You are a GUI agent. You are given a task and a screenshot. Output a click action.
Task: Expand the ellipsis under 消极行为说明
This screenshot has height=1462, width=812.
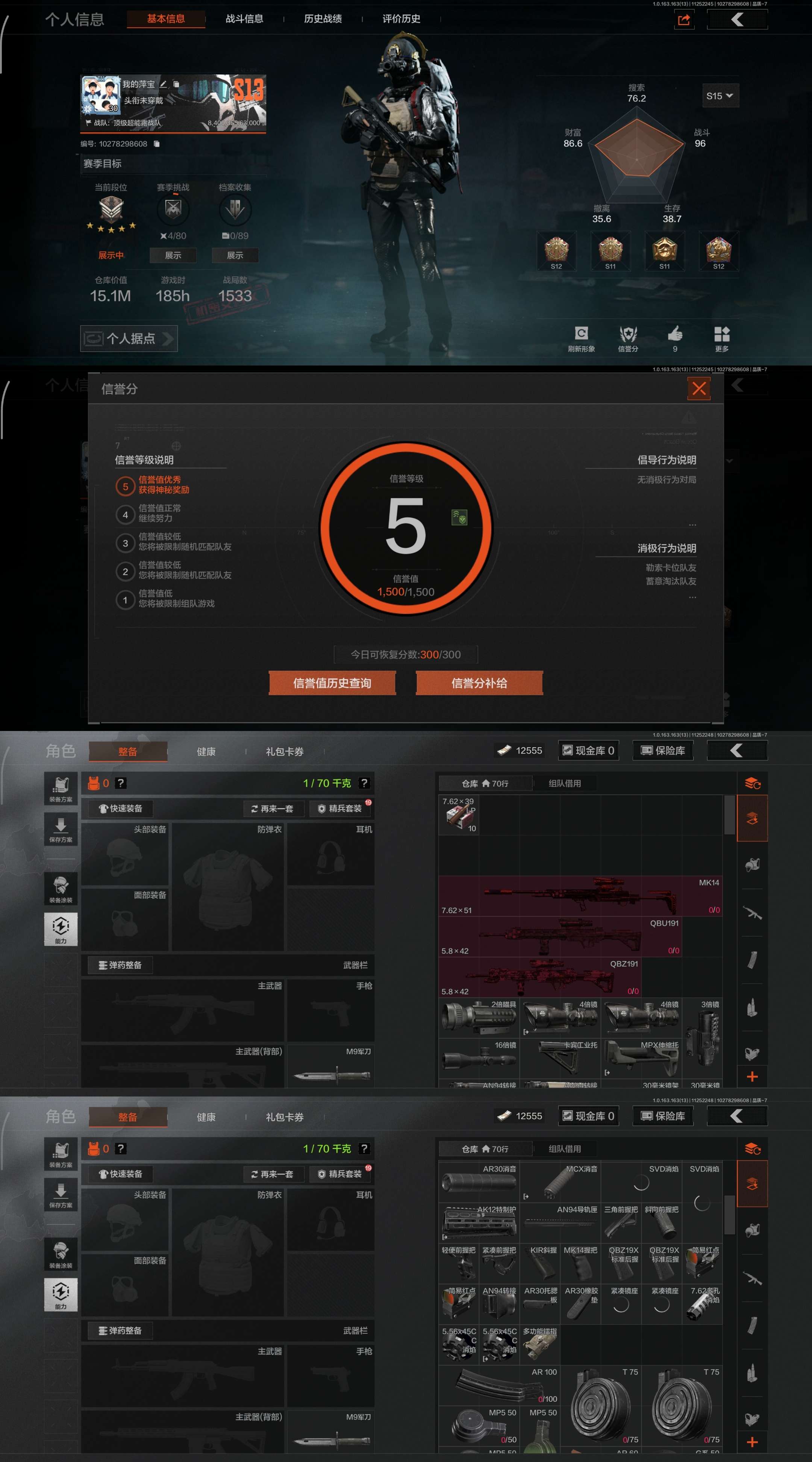pyautogui.click(x=692, y=597)
